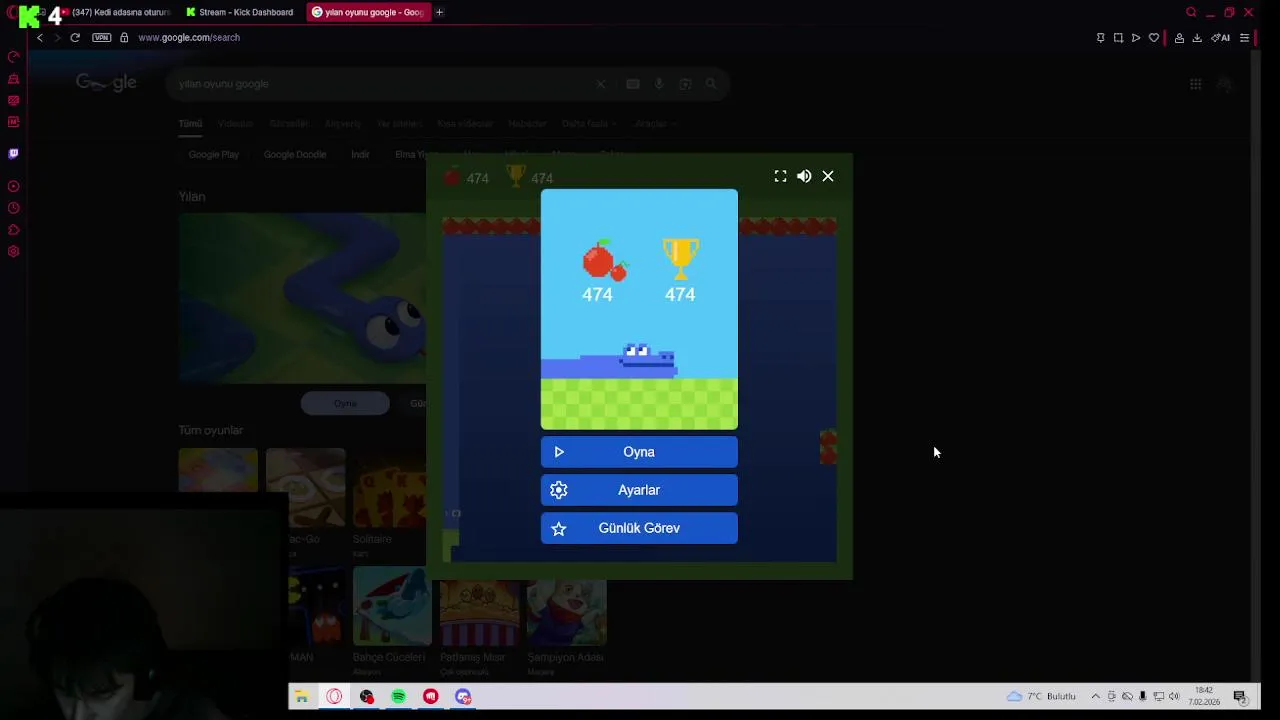Screen dimensions: 1280x720
Task: Open a new browser tab
Action: click(439, 12)
